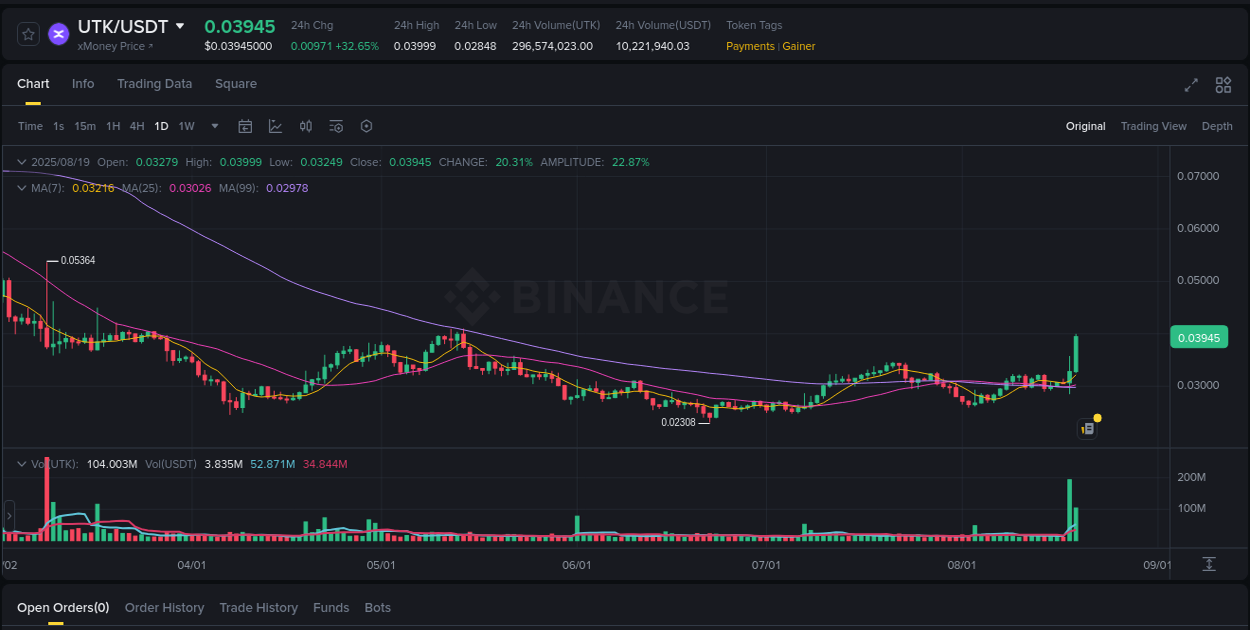
Task: Switch to the Trading Data tab
Action: (154, 84)
